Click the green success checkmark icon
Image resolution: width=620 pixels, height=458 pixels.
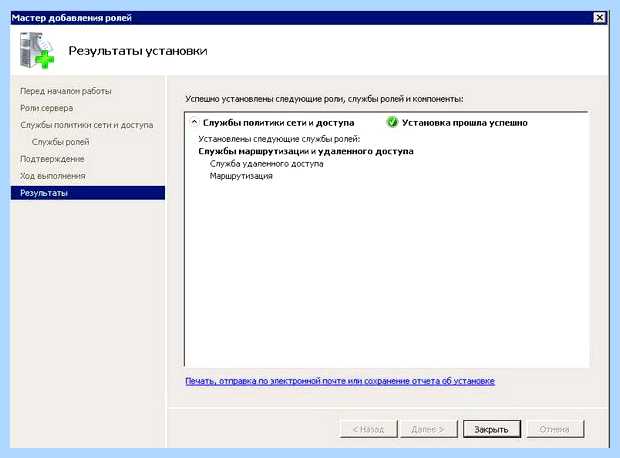pyautogui.click(x=392, y=122)
